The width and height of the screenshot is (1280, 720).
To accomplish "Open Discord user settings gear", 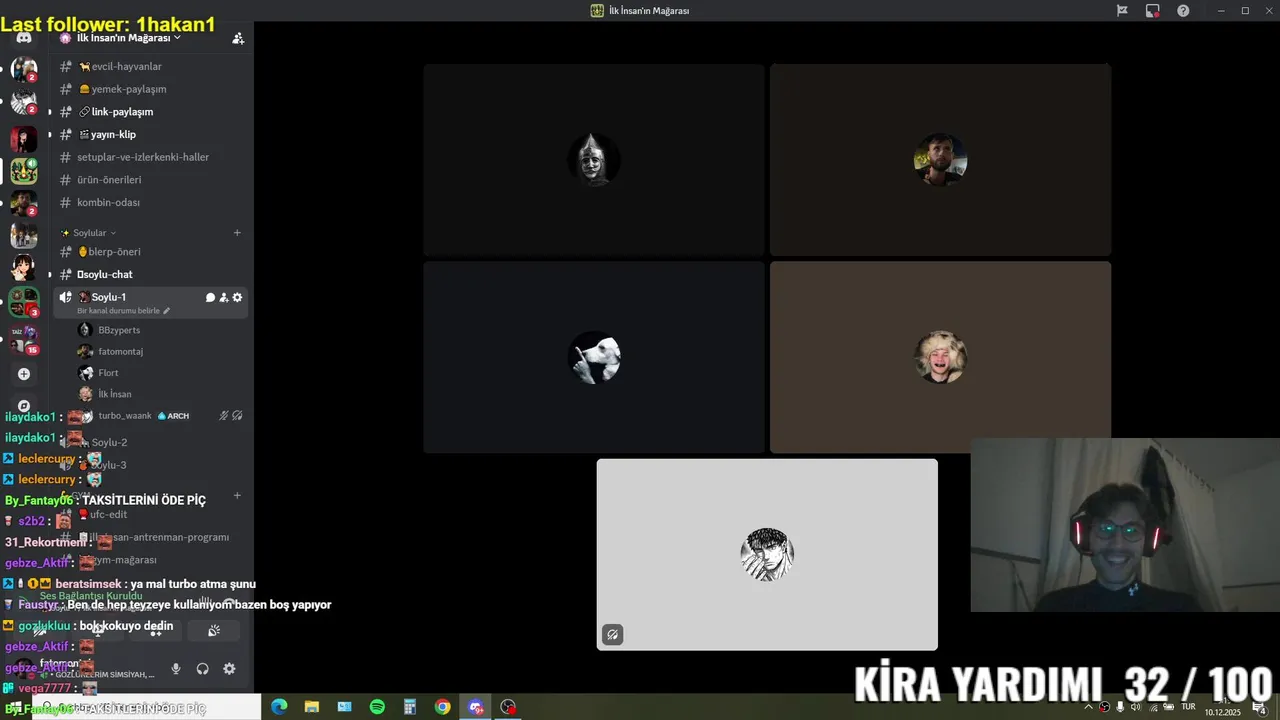I will 229,669.
